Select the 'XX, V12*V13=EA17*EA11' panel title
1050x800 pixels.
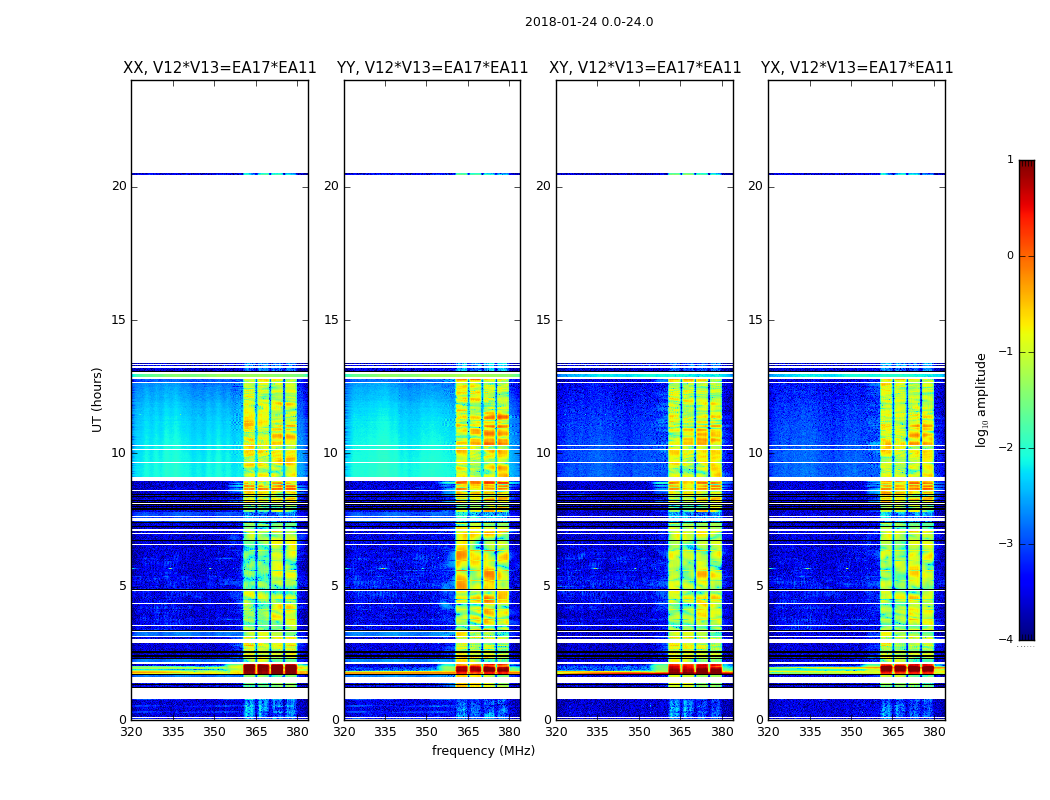click(219, 68)
